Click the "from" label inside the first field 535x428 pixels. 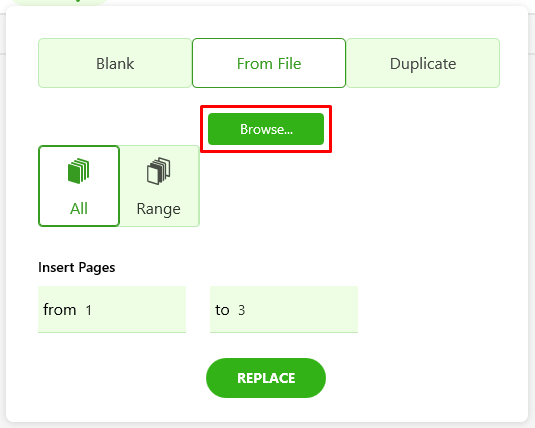click(x=60, y=310)
